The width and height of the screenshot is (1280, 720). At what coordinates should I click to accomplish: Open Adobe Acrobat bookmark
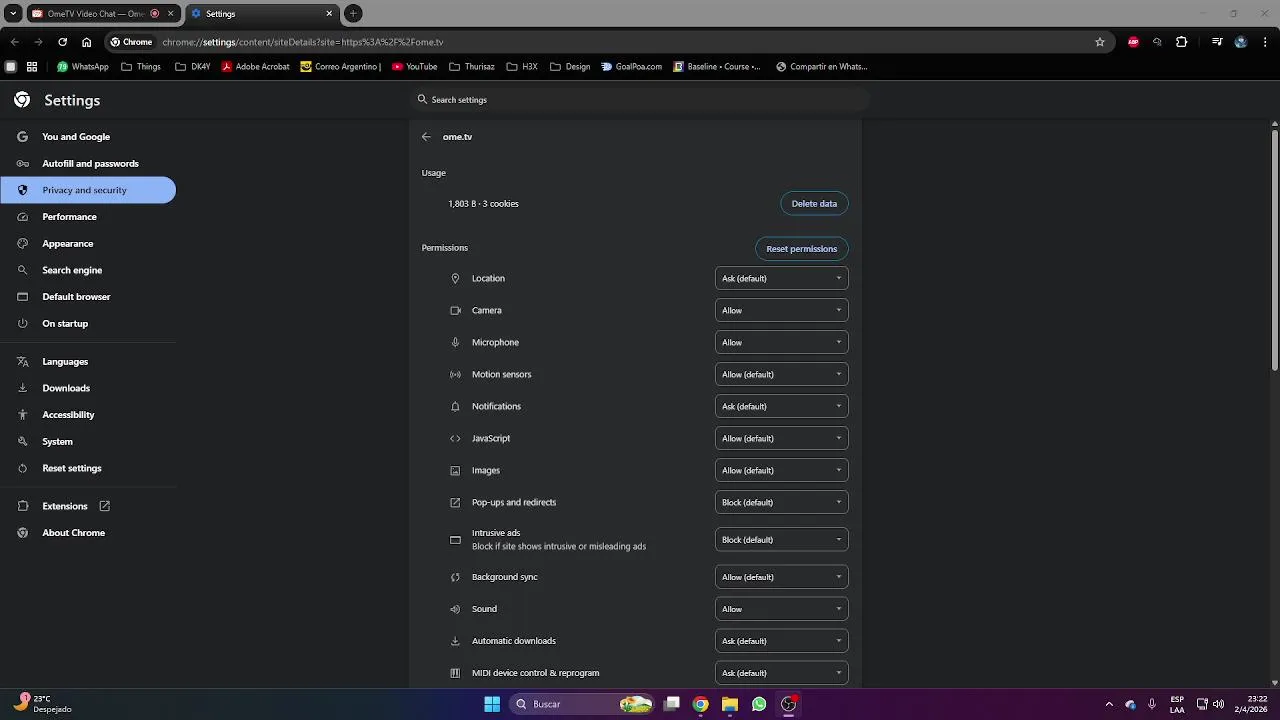point(256,67)
